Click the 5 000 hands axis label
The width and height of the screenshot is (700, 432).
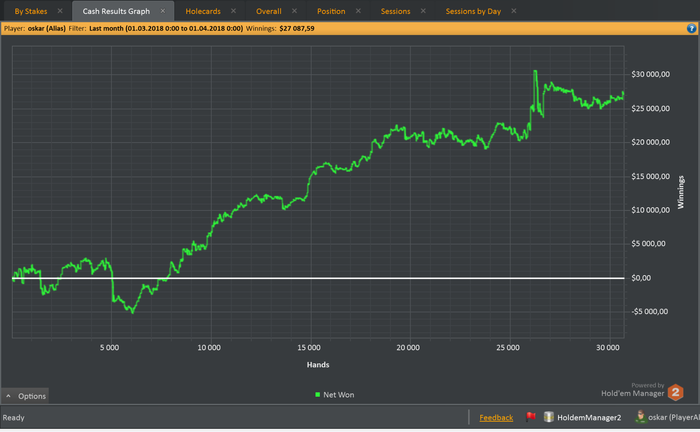click(109, 348)
